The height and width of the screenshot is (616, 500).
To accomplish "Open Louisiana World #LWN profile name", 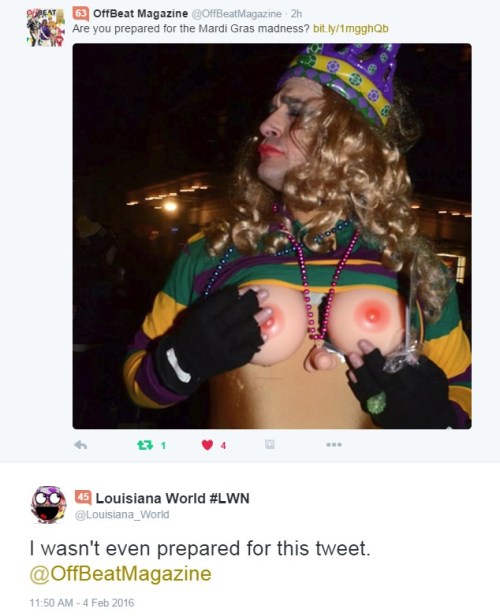I will (x=173, y=498).
